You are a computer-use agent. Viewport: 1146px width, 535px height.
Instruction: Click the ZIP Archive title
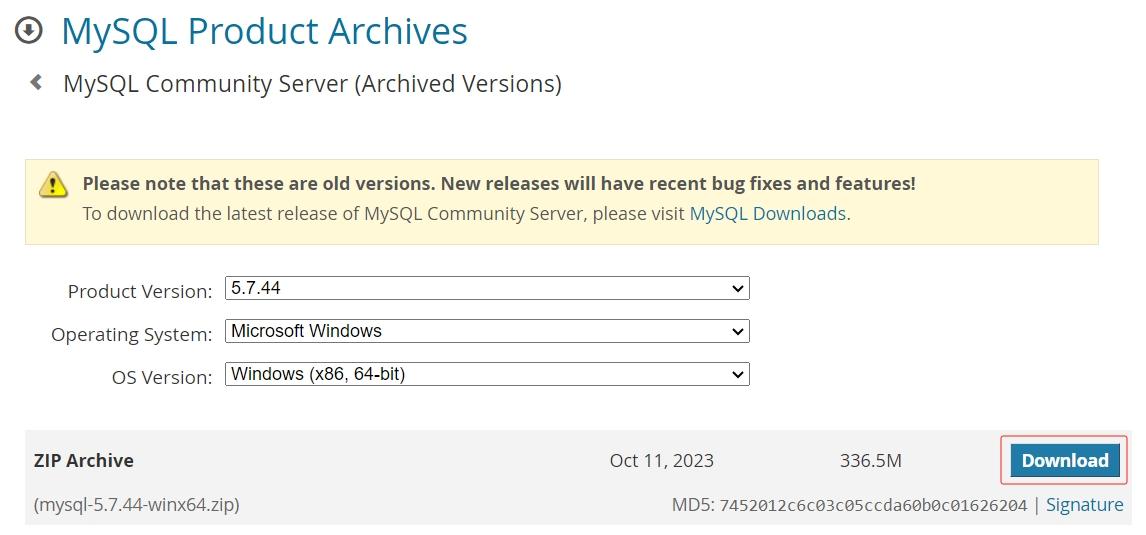tap(84, 461)
